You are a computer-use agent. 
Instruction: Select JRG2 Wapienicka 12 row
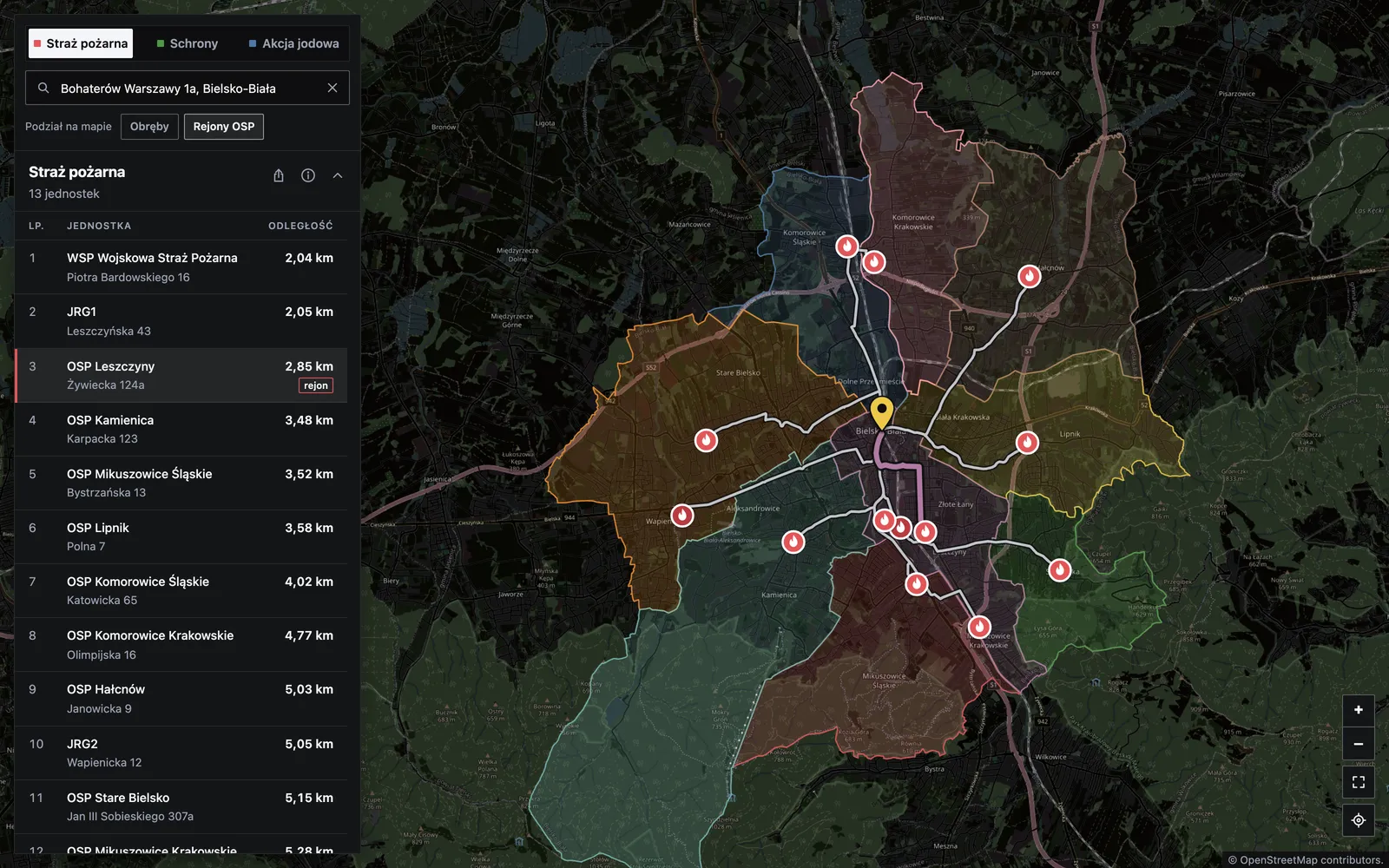181,753
